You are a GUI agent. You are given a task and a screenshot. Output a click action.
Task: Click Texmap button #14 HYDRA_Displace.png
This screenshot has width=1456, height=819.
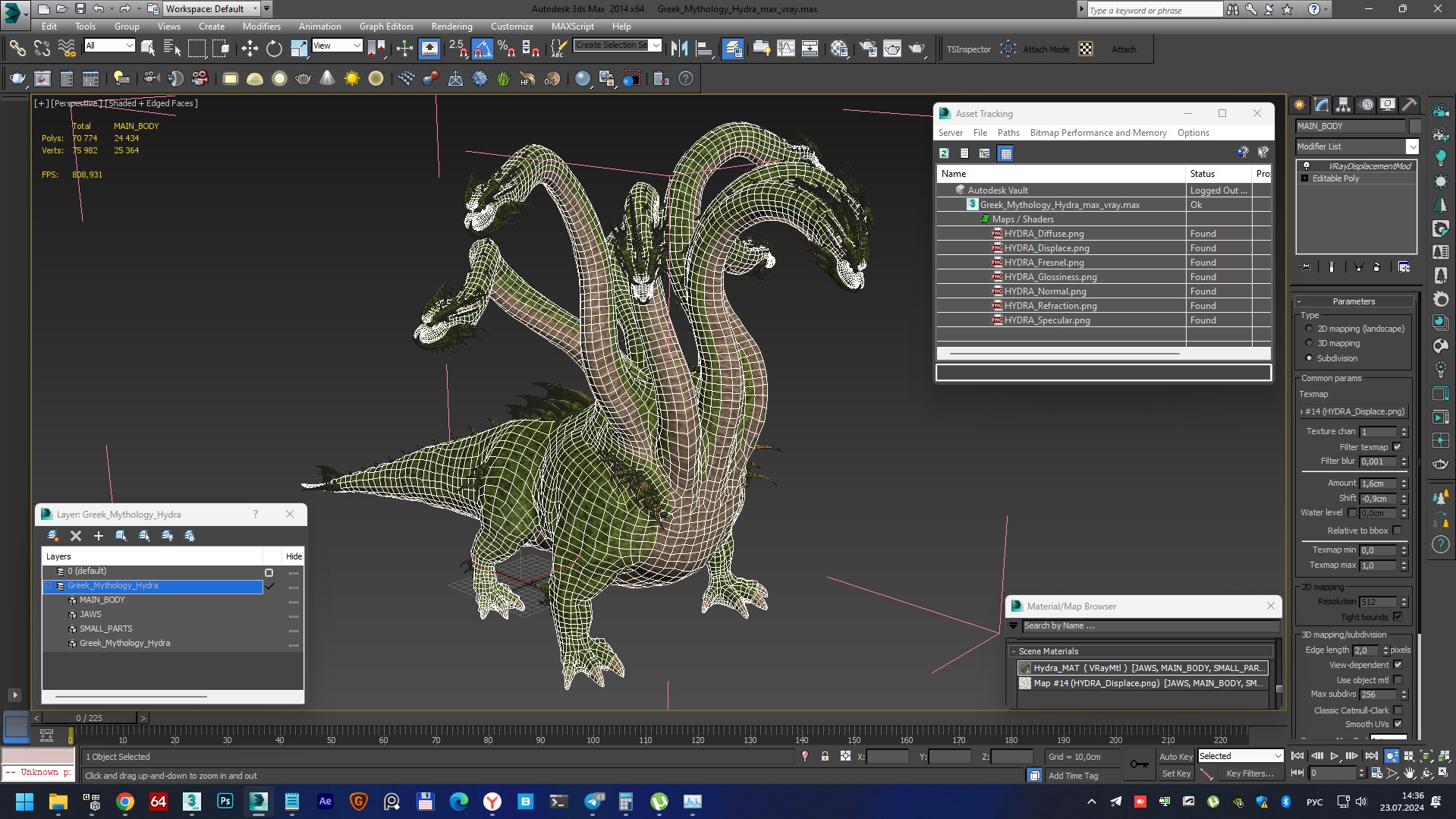tap(1354, 411)
